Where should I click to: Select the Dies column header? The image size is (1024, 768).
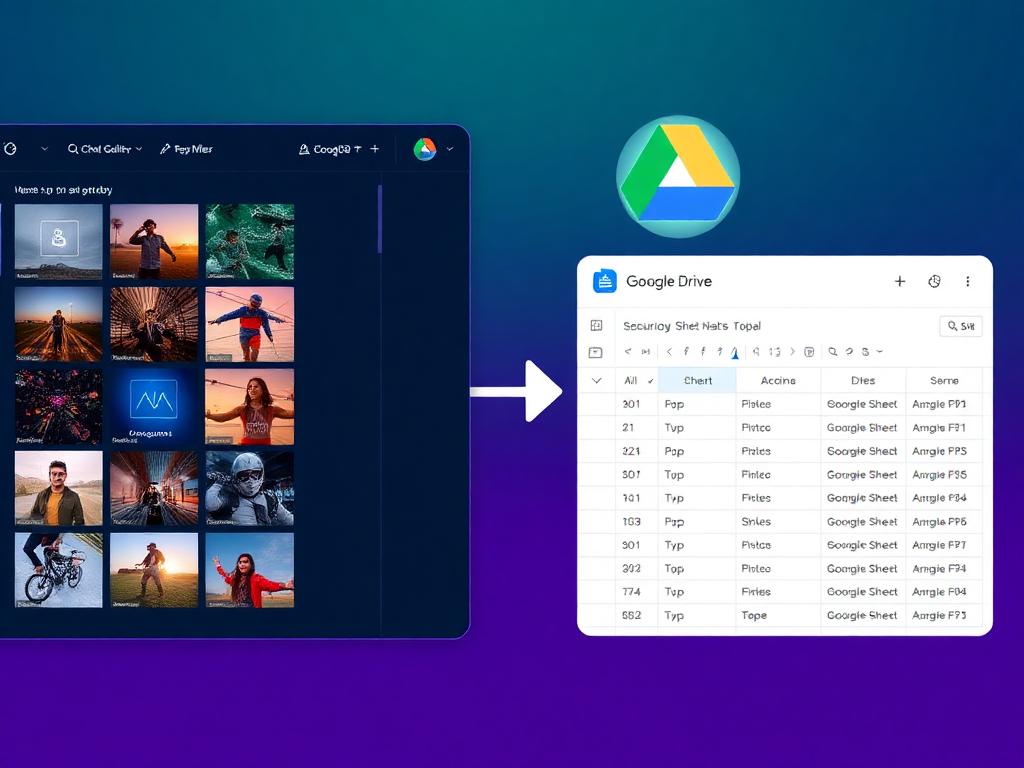(x=863, y=381)
